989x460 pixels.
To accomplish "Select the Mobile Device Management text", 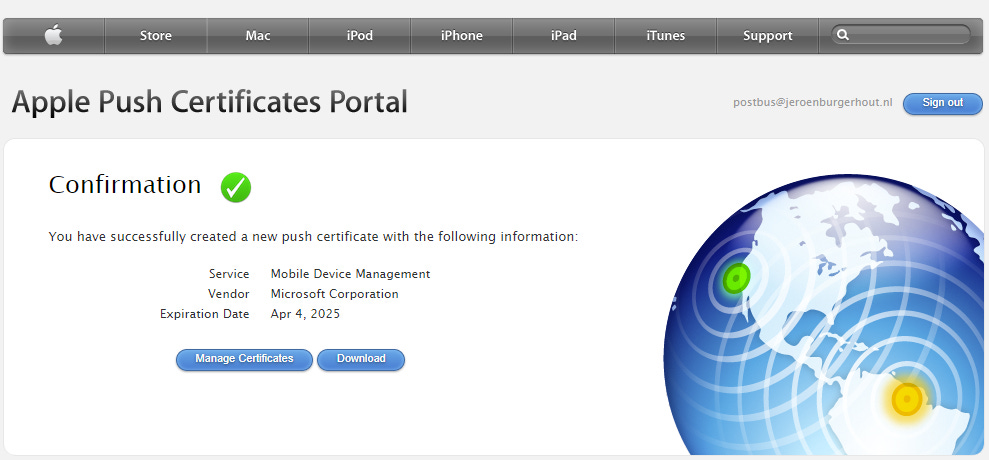I will click(x=350, y=274).
